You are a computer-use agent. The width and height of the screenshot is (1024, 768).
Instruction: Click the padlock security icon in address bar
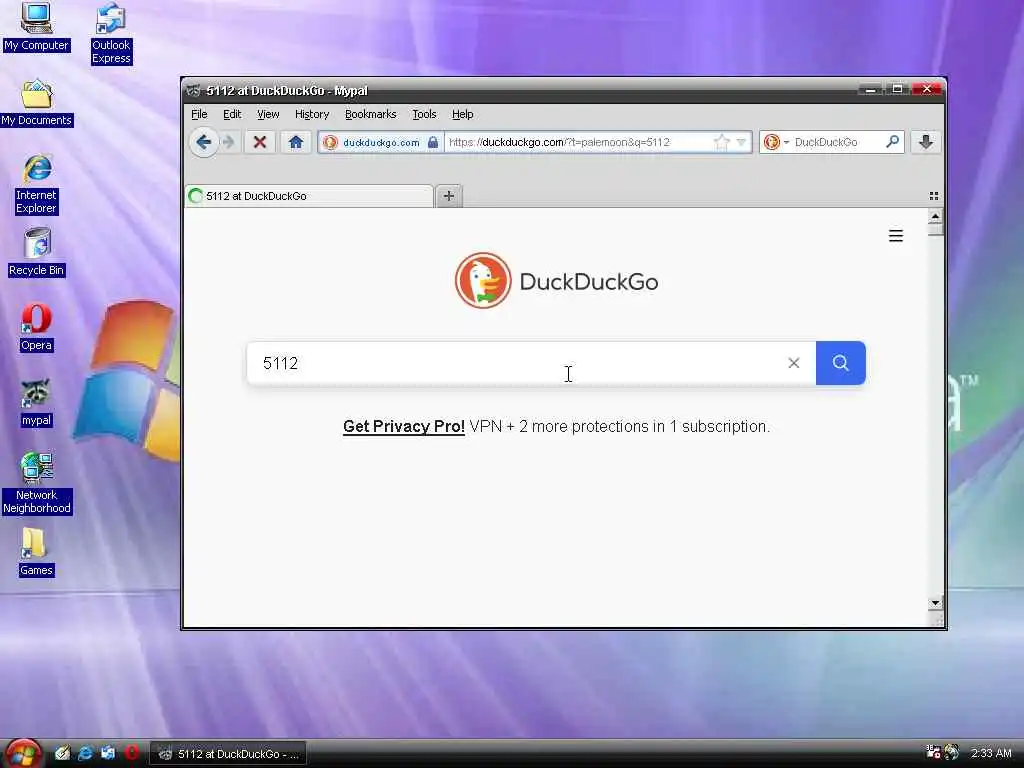tap(433, 142)
